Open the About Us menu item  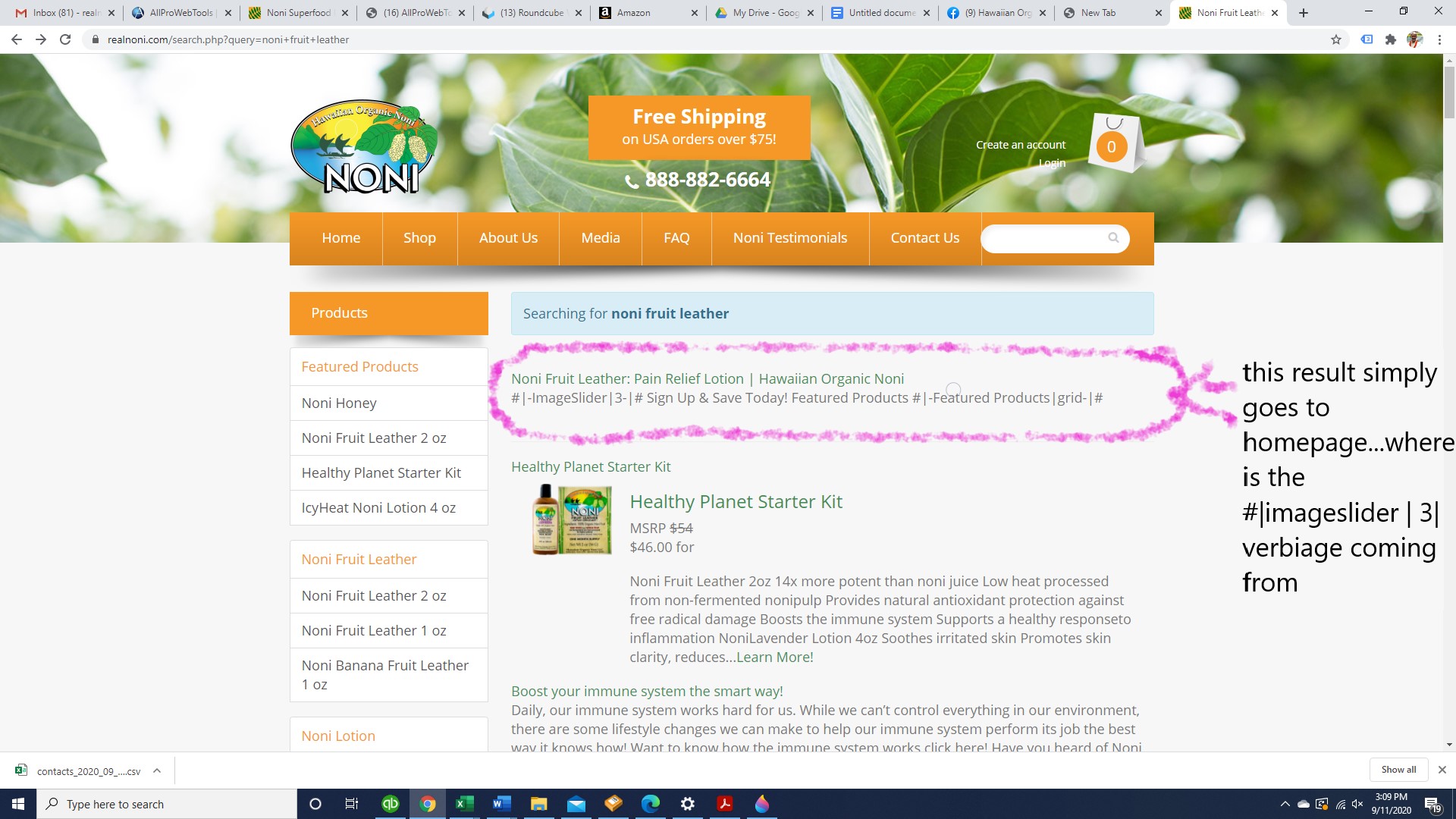click(x=508, y=238)
